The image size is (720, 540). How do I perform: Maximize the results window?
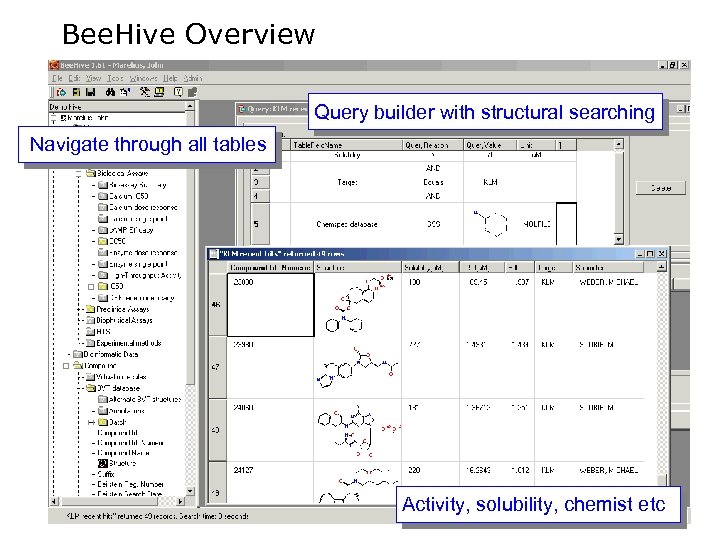pyautogui.click(x=650, y=253)
